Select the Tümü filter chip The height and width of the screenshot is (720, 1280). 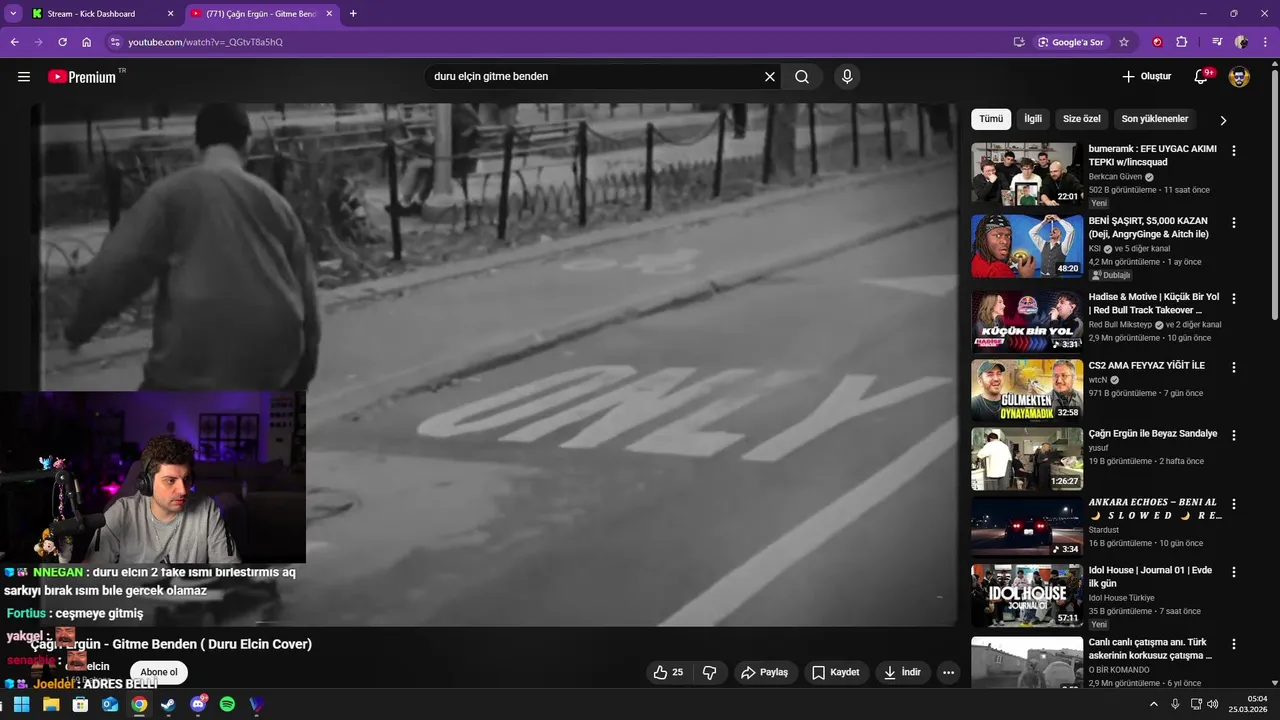pos(991,119)
